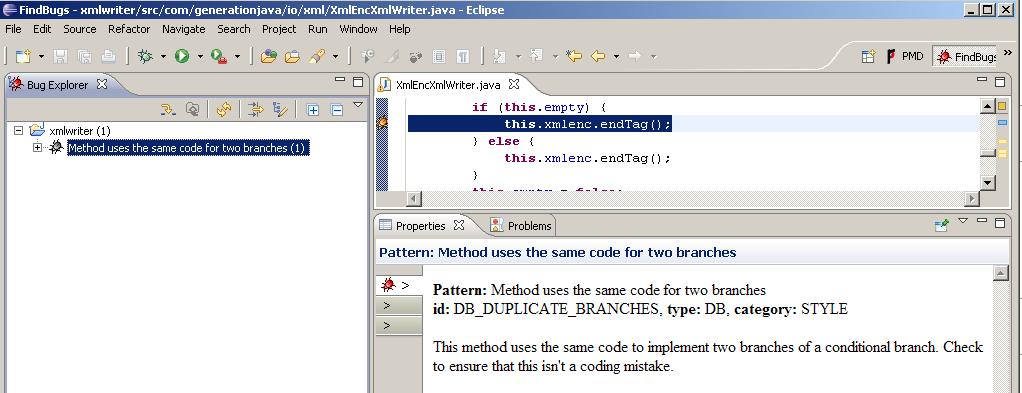Show hidden perspectives chevron

[1008, 52]
